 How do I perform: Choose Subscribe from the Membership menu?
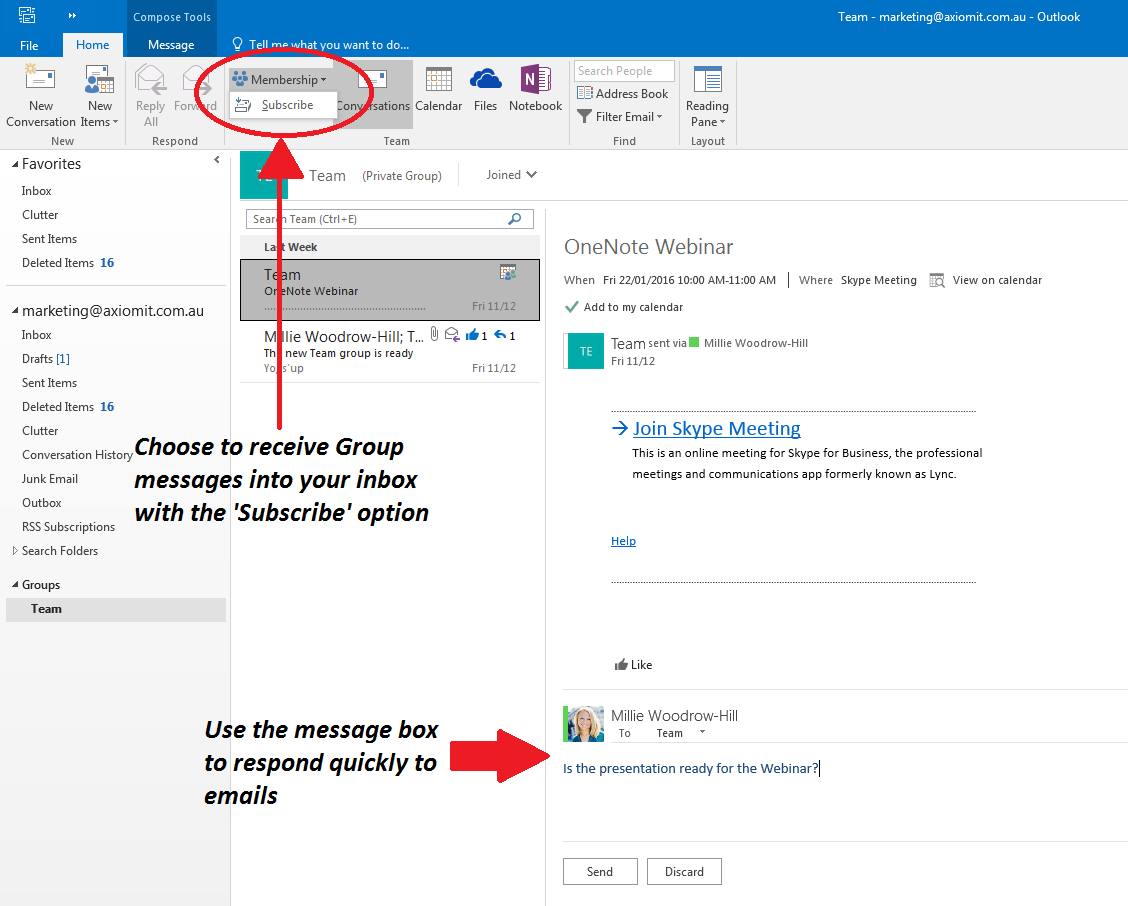click(283, 105)
